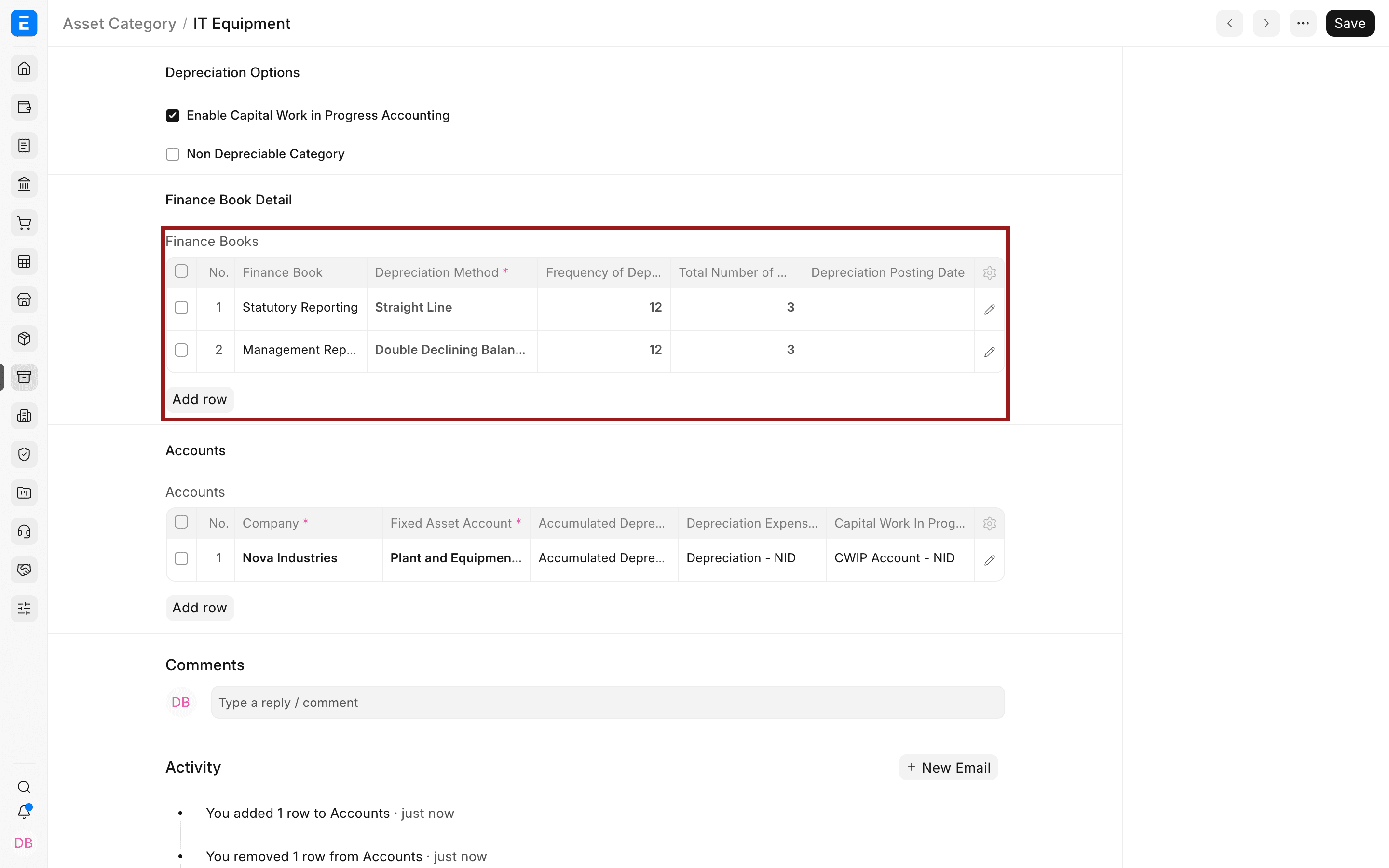Open the three-dots menu beside Save
This screenshot has height=868, width=1389.
[1303, 23]
